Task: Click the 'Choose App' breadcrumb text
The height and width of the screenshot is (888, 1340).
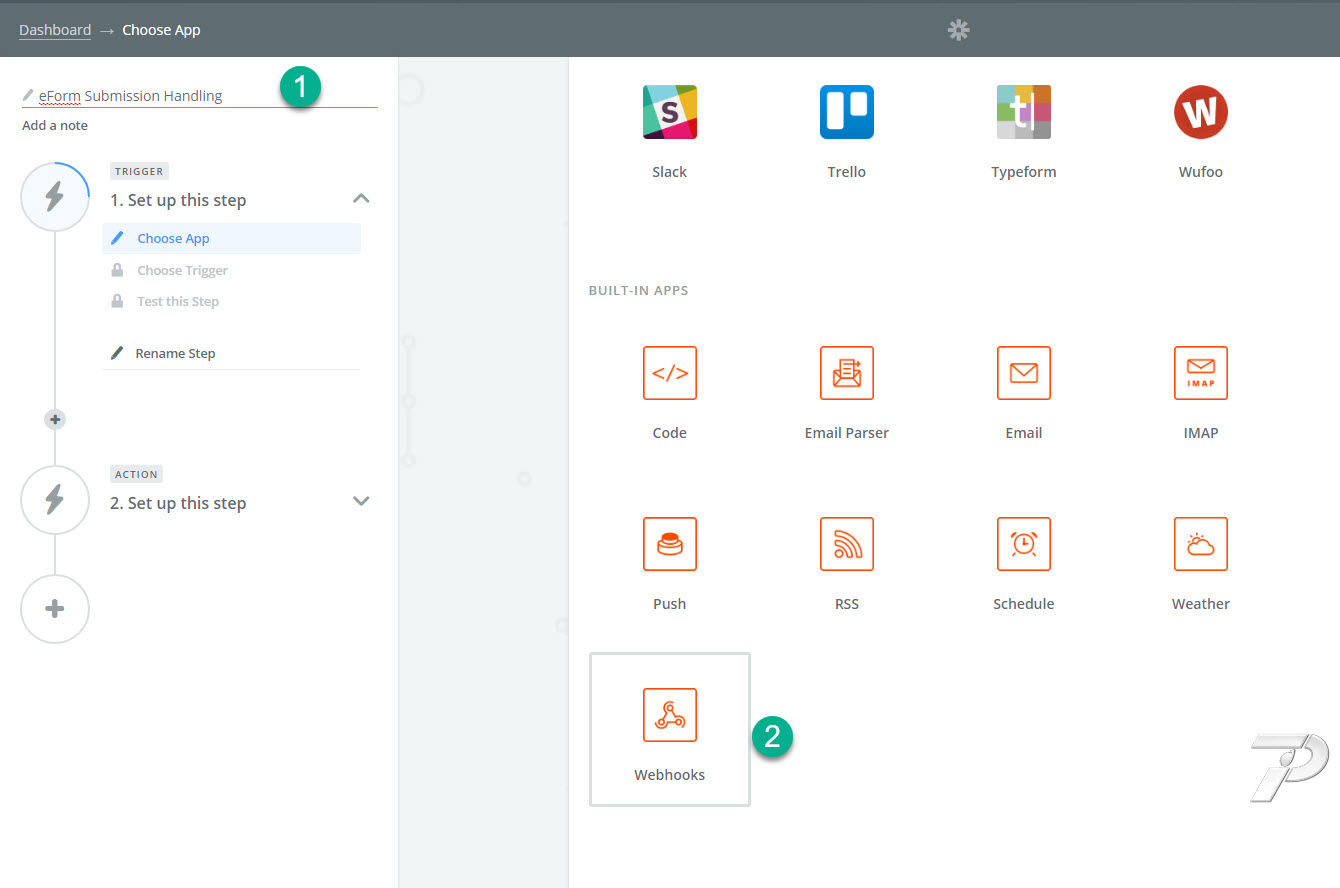Action: 161,30
